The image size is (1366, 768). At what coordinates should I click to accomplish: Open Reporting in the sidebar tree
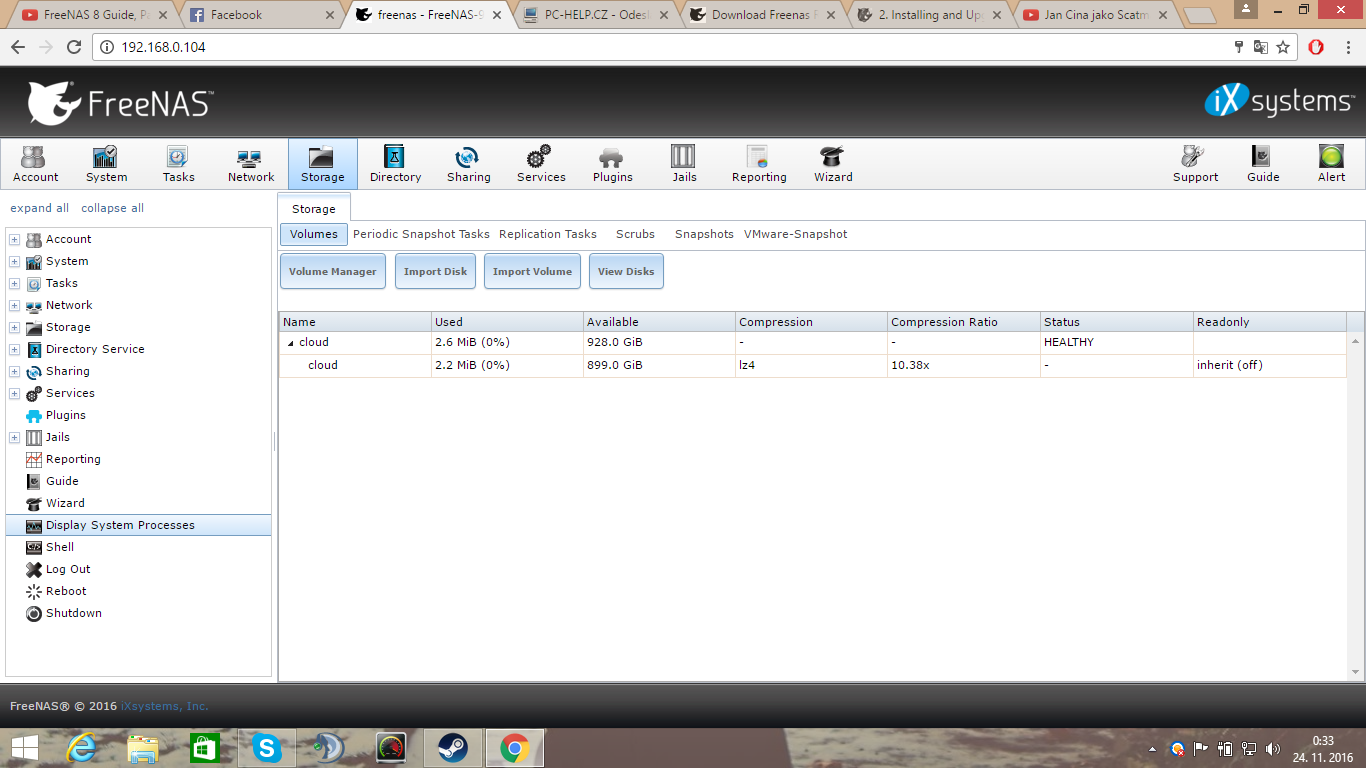click(73, 459)
